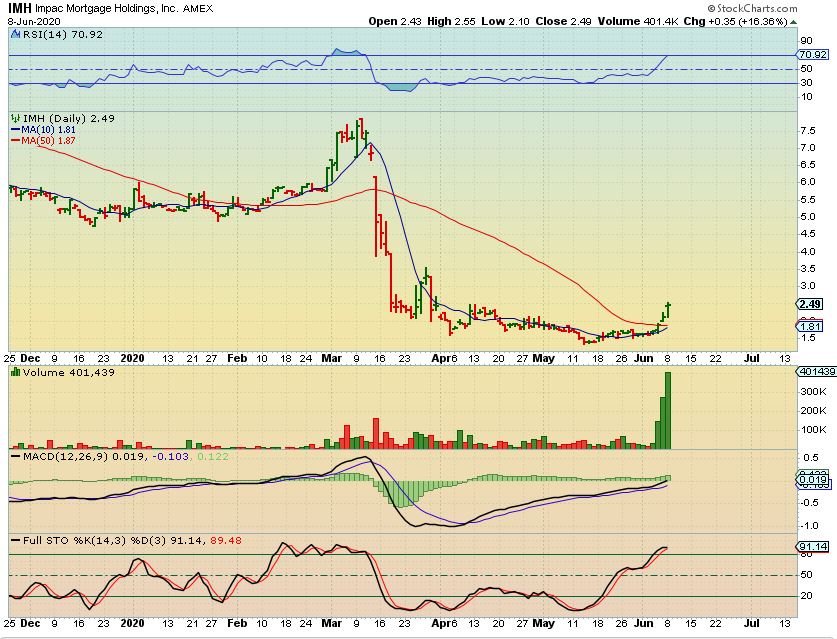Click the IMH (Daily) 2.49 legend
837x639 pixels.
coord(69,119)
